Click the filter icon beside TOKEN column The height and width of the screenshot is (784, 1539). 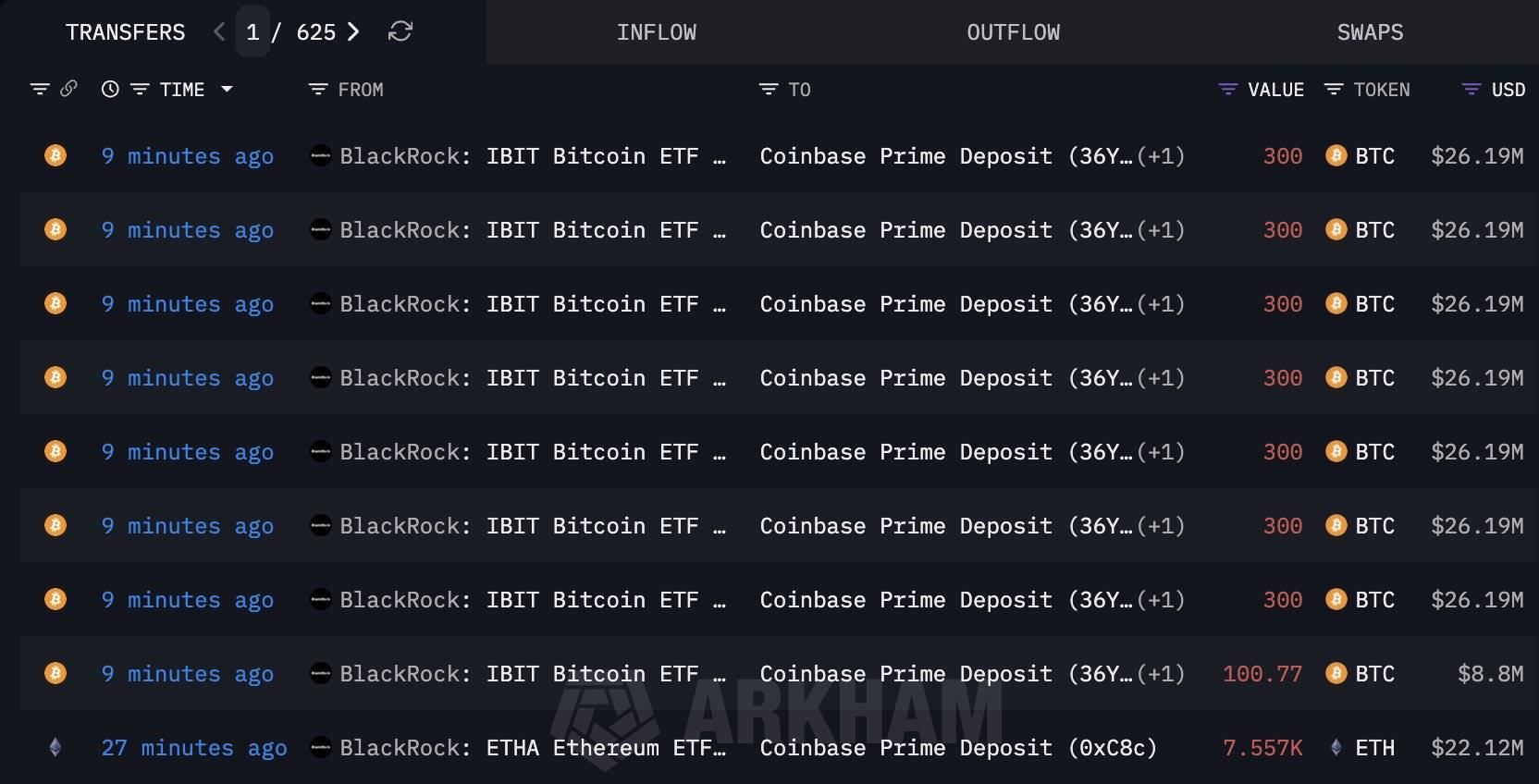(1333, 89)
